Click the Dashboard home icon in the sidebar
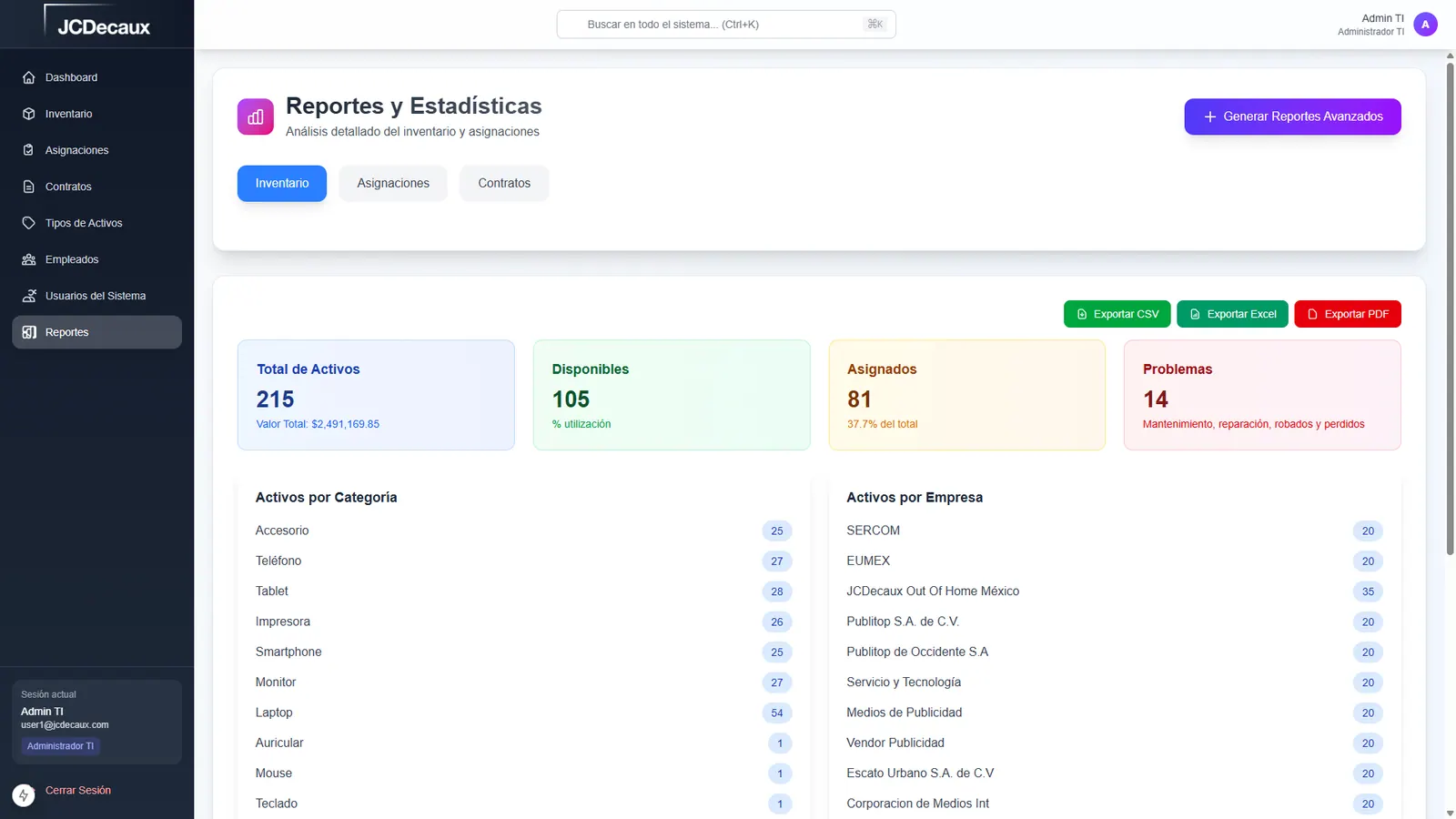The height and width of the screenshot is (819, 1456). 29,77
